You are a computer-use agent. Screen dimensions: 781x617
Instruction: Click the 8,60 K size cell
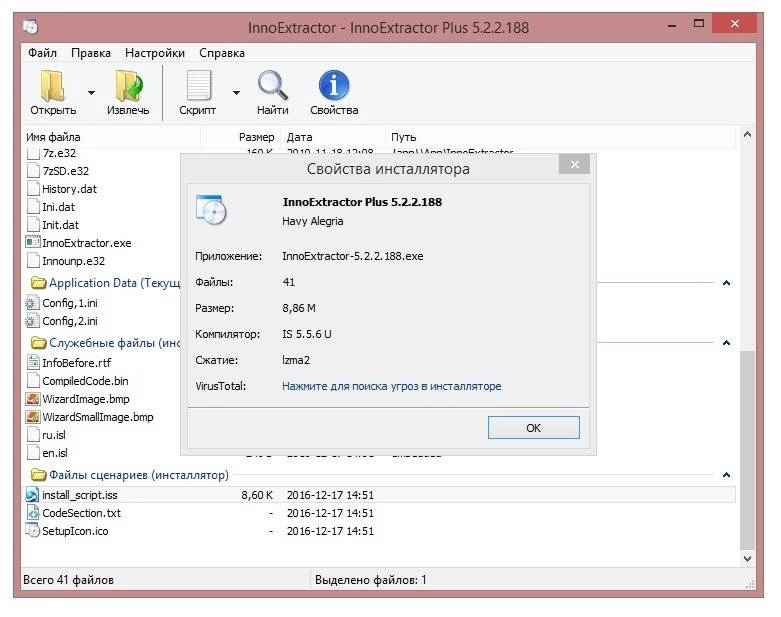coord(257,495)
